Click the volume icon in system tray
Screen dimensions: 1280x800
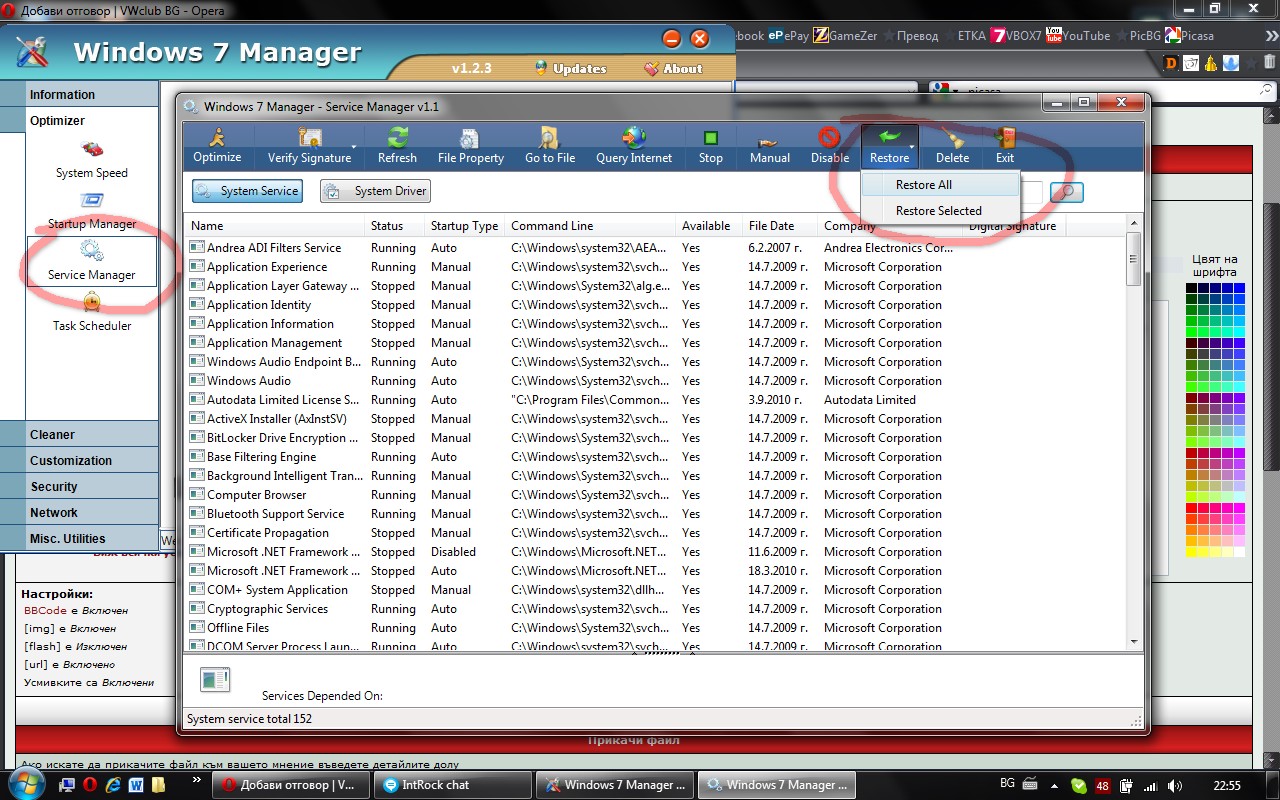click(x=1176, y=785)
